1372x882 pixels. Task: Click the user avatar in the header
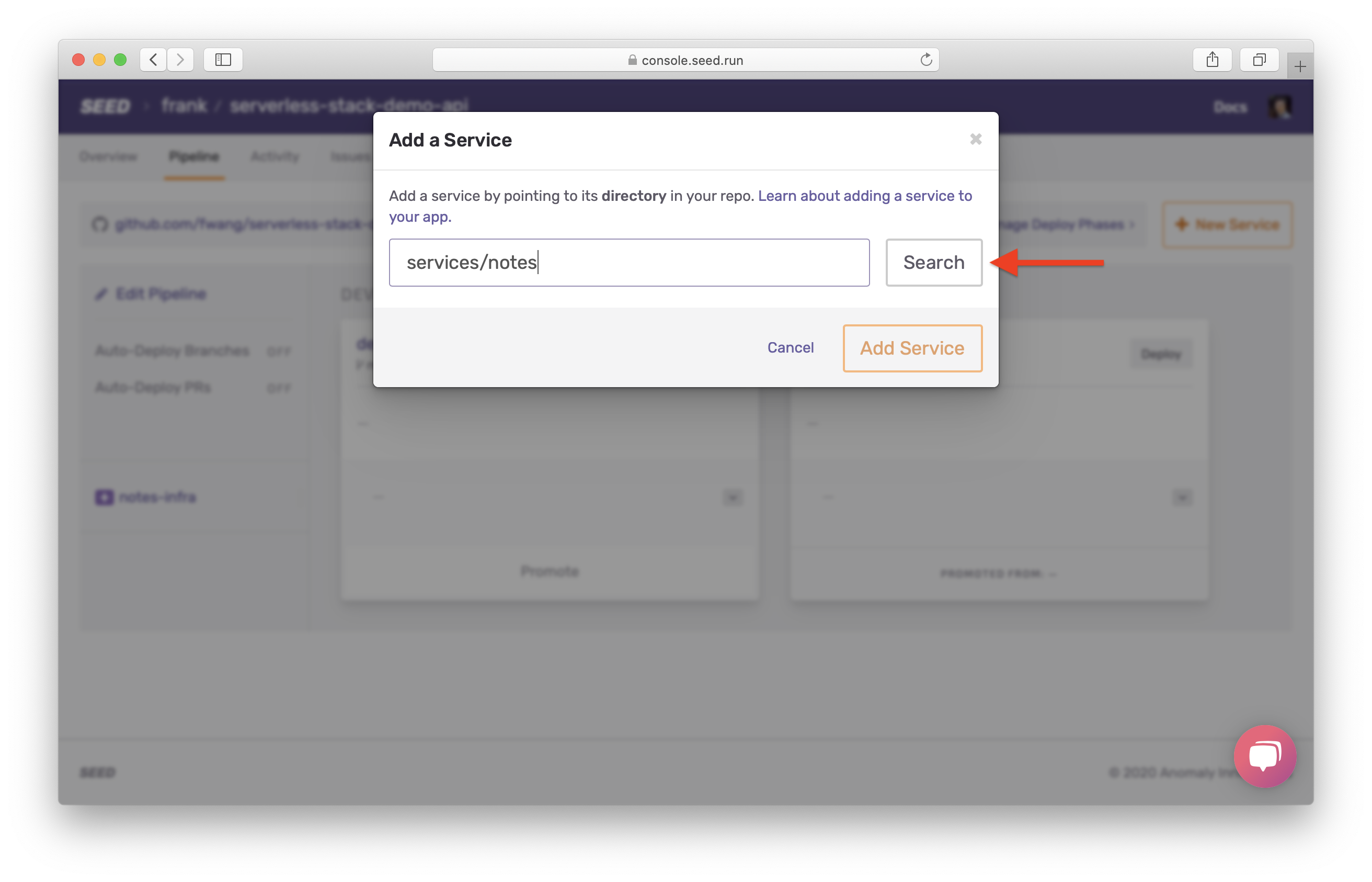click(x=1279, y=107)
